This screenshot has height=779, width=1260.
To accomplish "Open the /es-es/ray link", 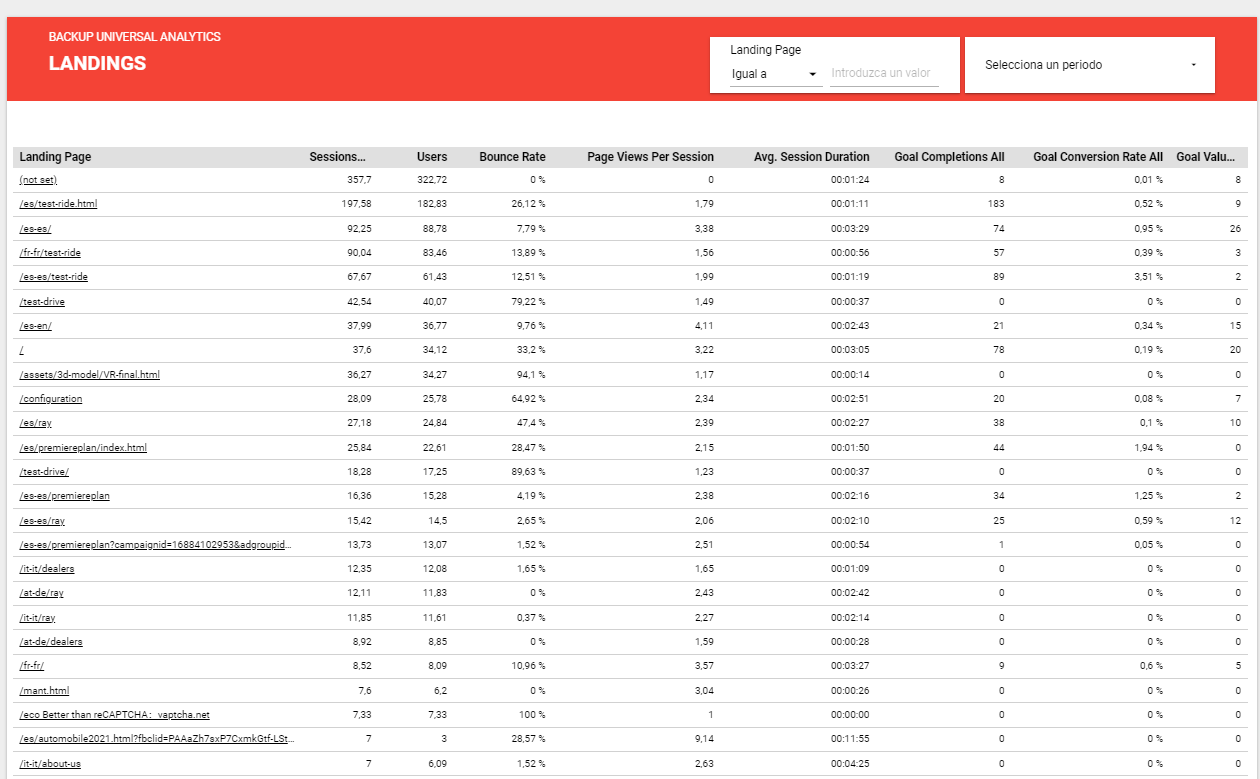I will (x=42, y=521).
